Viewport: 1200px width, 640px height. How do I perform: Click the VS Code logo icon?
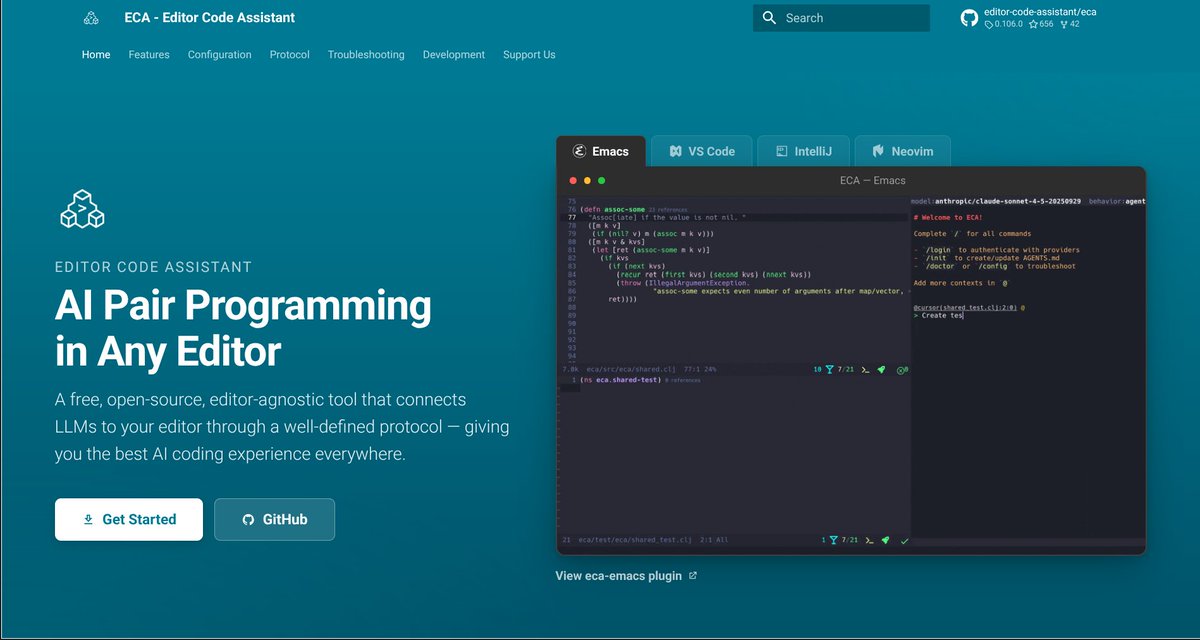coord(674,151)
